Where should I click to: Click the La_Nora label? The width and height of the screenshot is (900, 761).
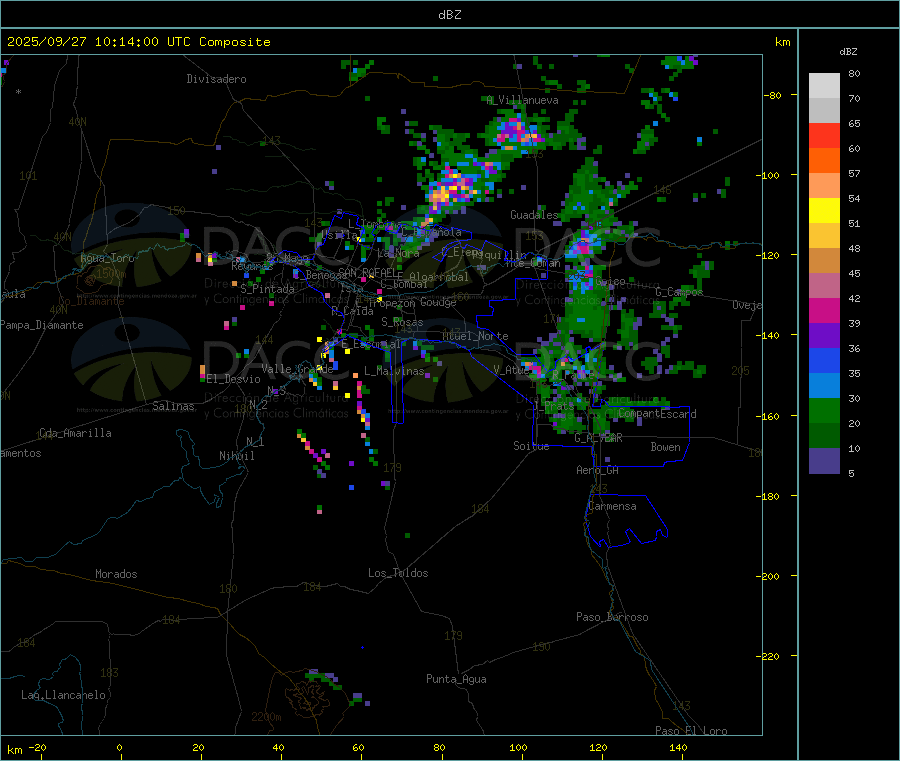(x=398, y=253)
